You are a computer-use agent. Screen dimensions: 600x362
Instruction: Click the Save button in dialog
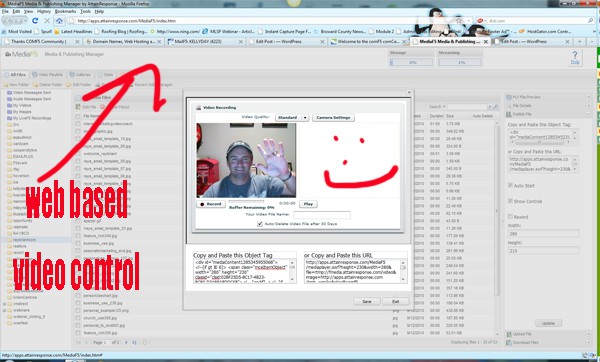[367, 302]
